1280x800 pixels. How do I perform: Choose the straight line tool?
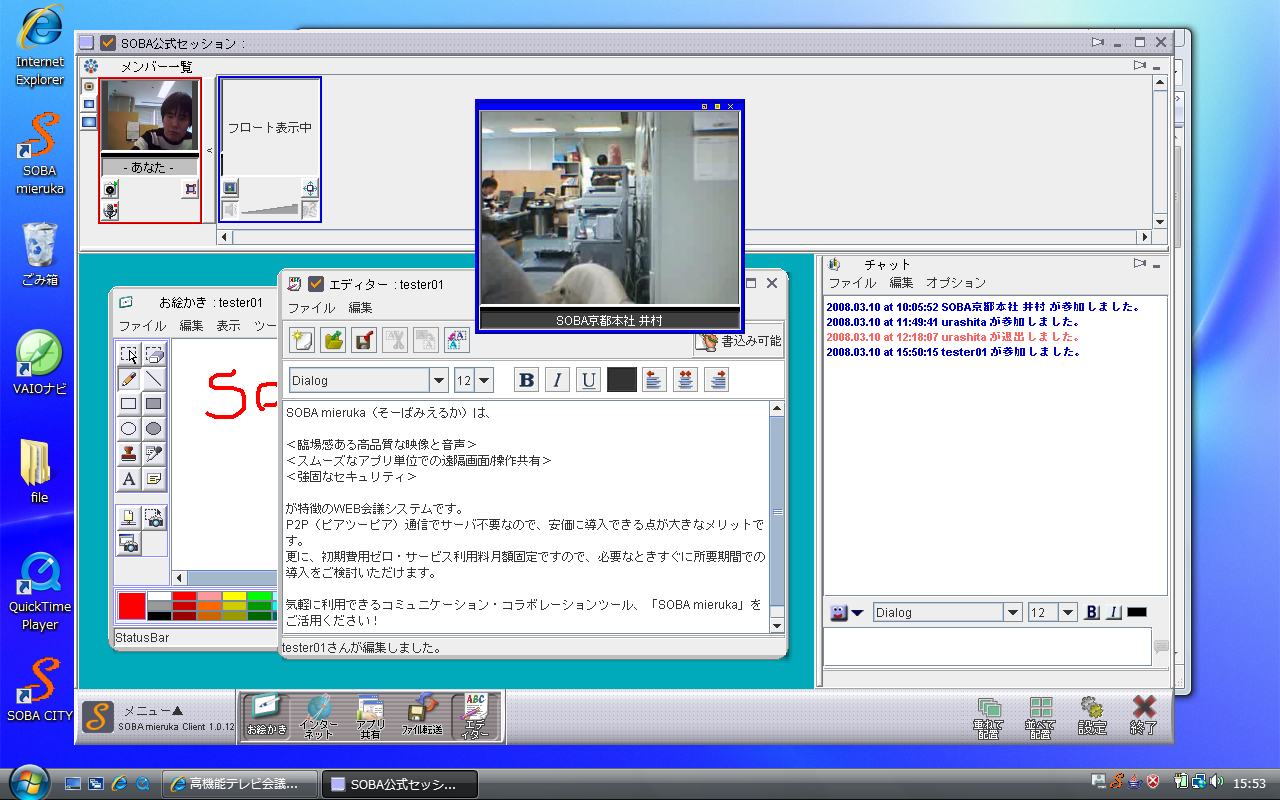(x=154, y=379)
